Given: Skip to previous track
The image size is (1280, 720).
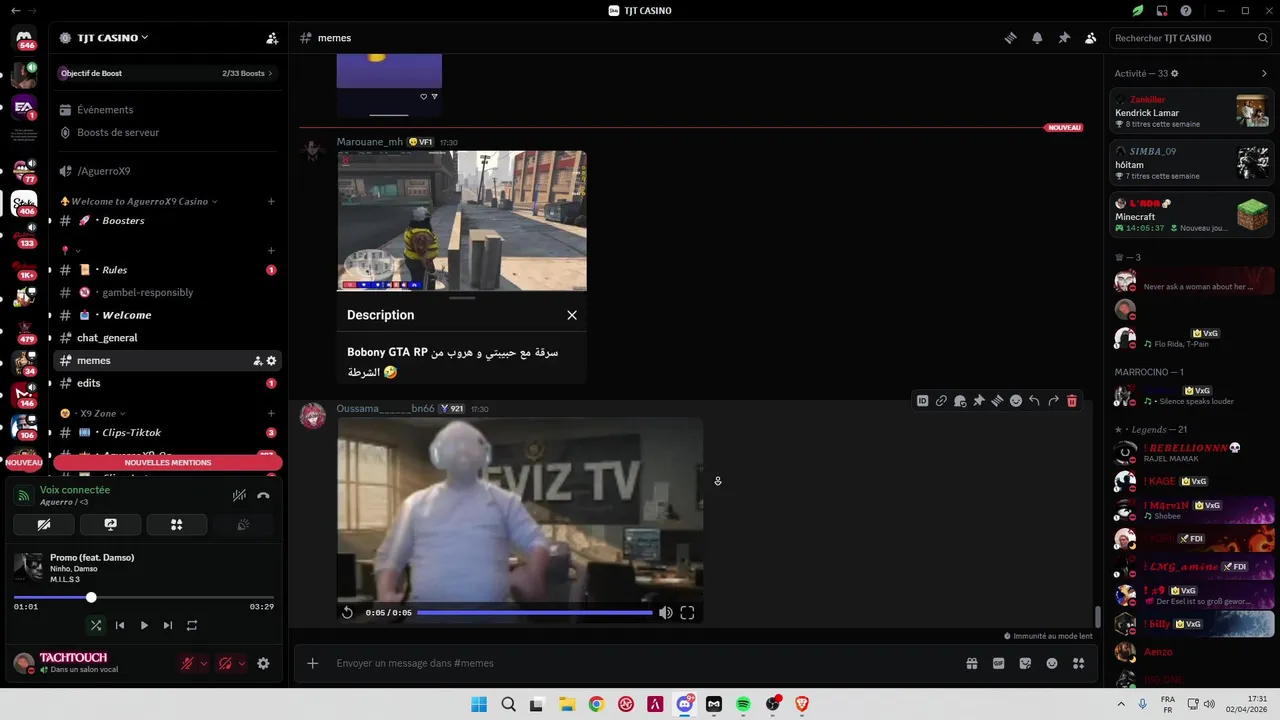Looking at the screenshot, I should [120, 625].
